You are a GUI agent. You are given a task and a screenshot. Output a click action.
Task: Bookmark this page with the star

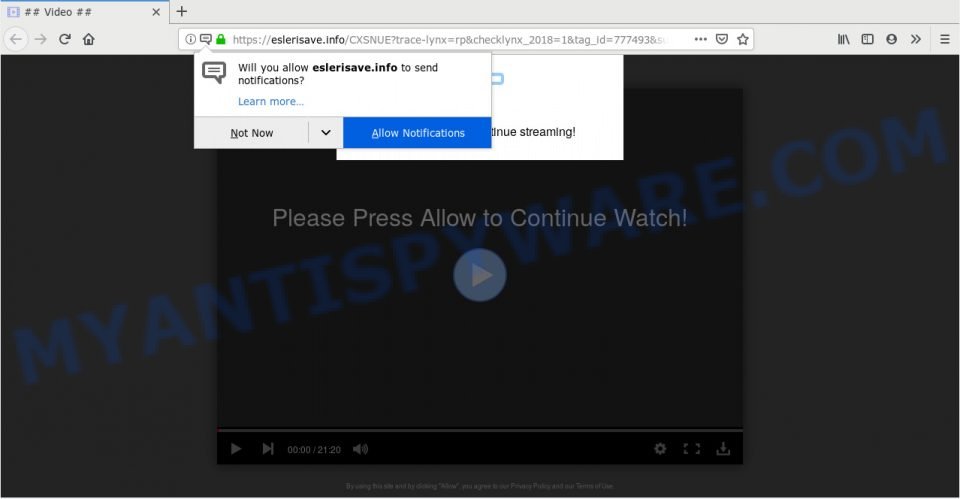[743, 39]
